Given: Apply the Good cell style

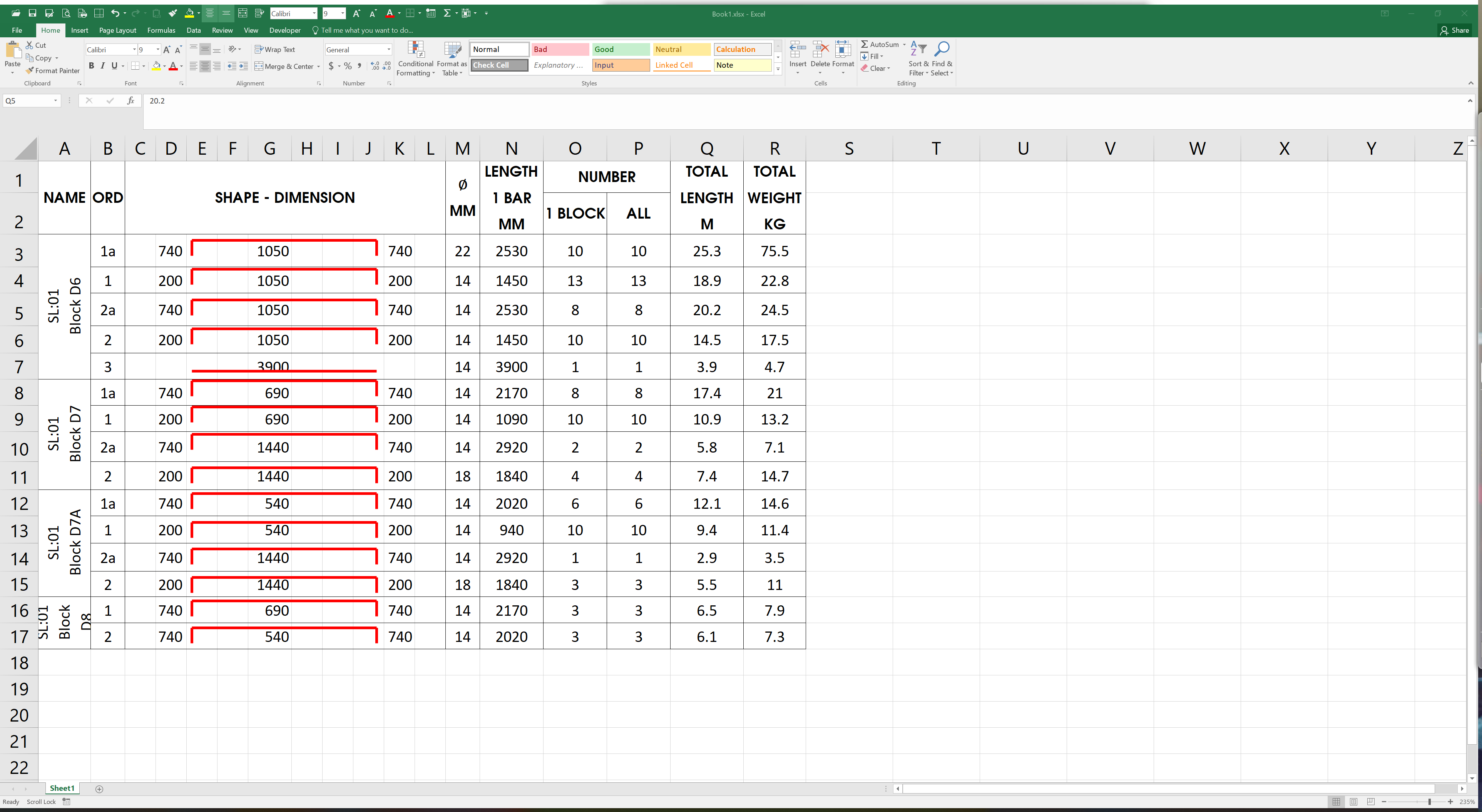Looking at the screenshot, I should point(620,50).
